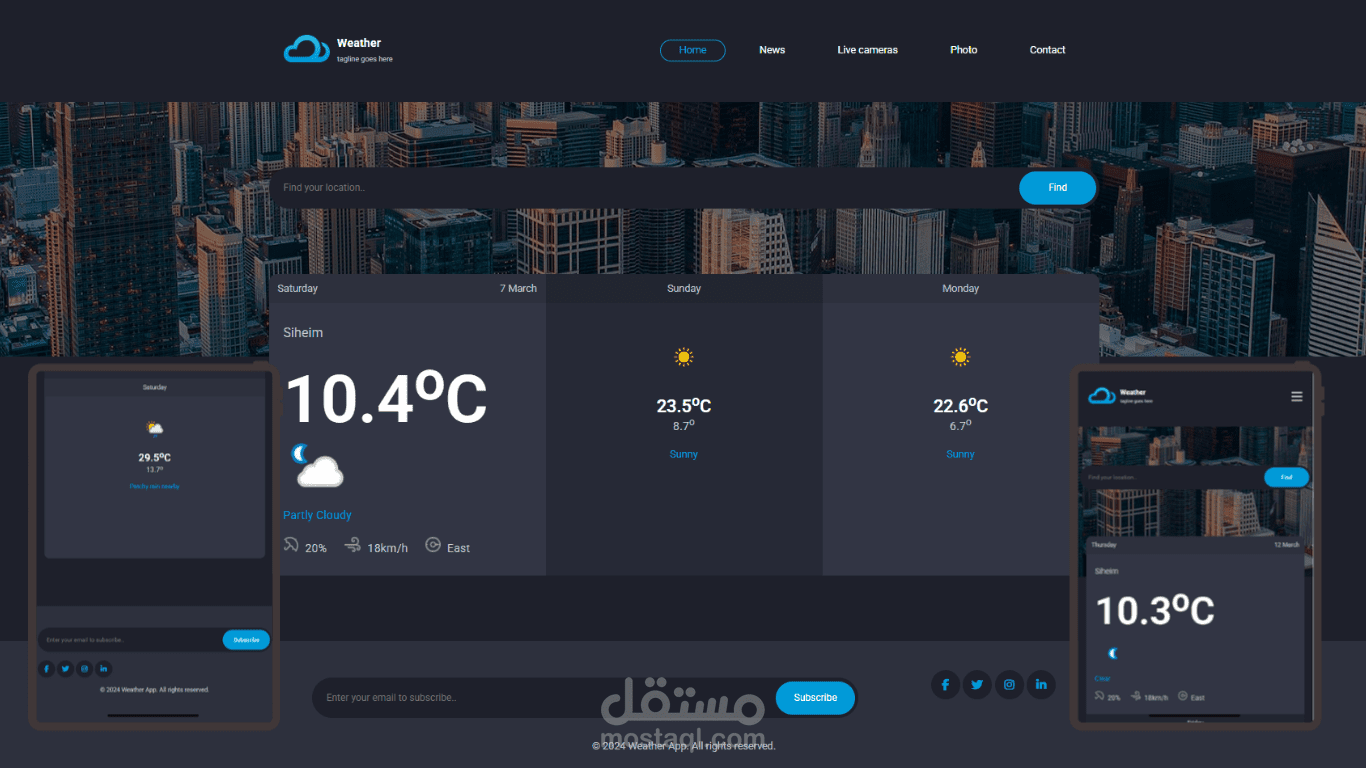Click the cloud Weather logo
The width and height of the screenshot is (1366, 768).
(305, 47)
